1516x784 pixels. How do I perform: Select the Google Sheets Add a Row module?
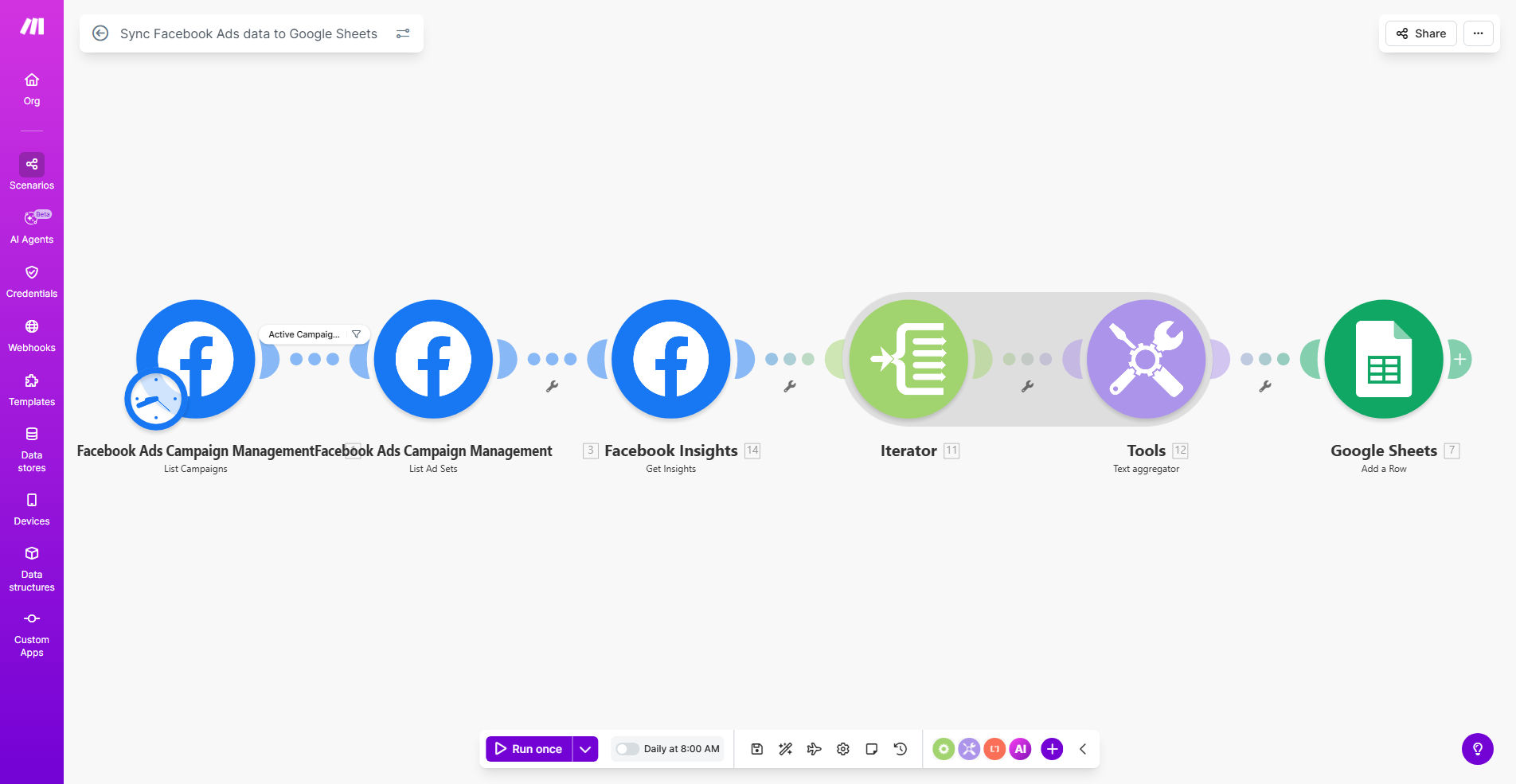(x=1384, y=359)
